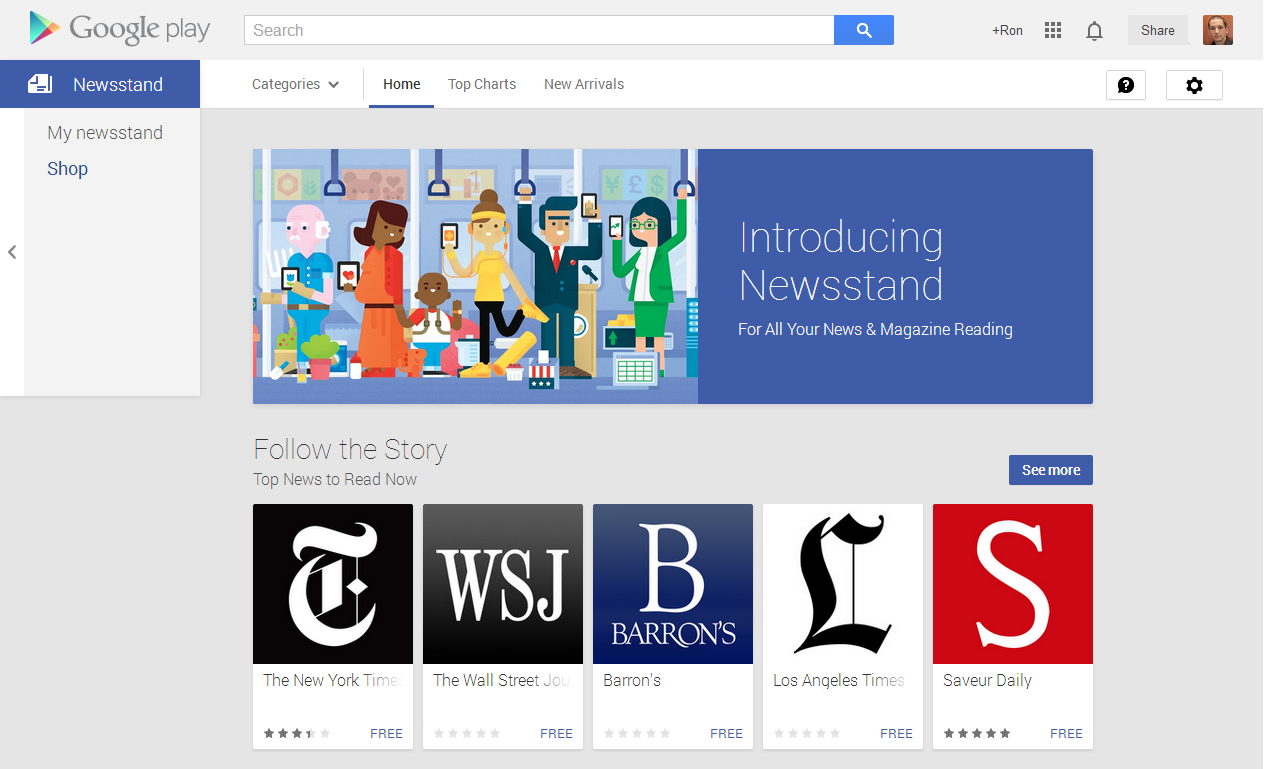Click the Introducing Newsstand banner
The height and width of the screenshot is (769, 1264).
coord(672,276)
